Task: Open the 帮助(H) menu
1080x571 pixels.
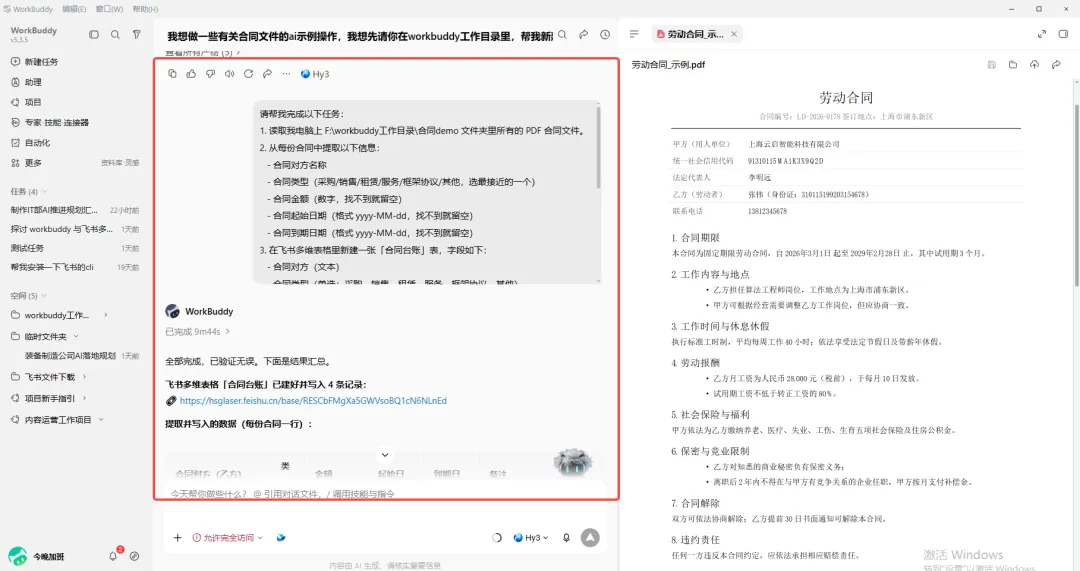Action: (x=145, y=9)
